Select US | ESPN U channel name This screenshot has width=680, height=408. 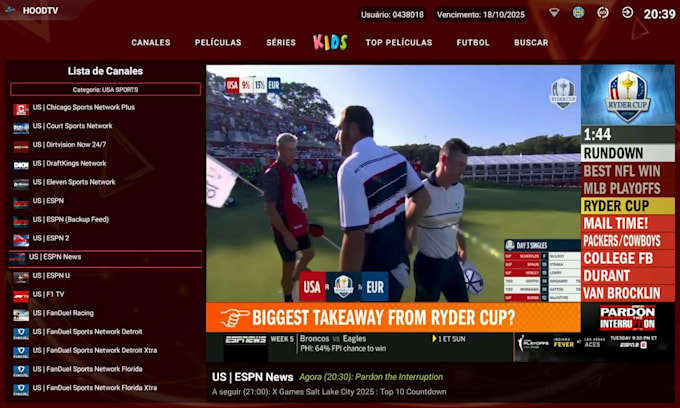coord(51,275)
